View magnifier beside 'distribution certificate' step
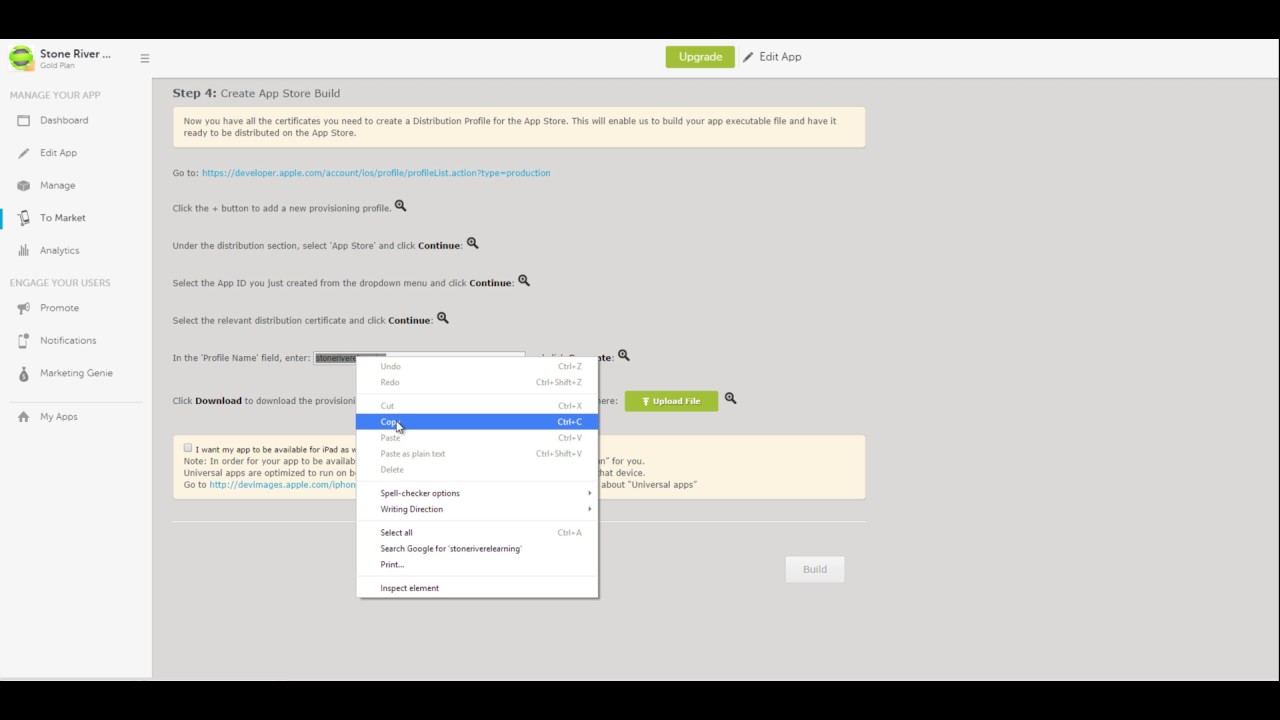Viewport: 1280px width, 720px height. click(442, 318)
